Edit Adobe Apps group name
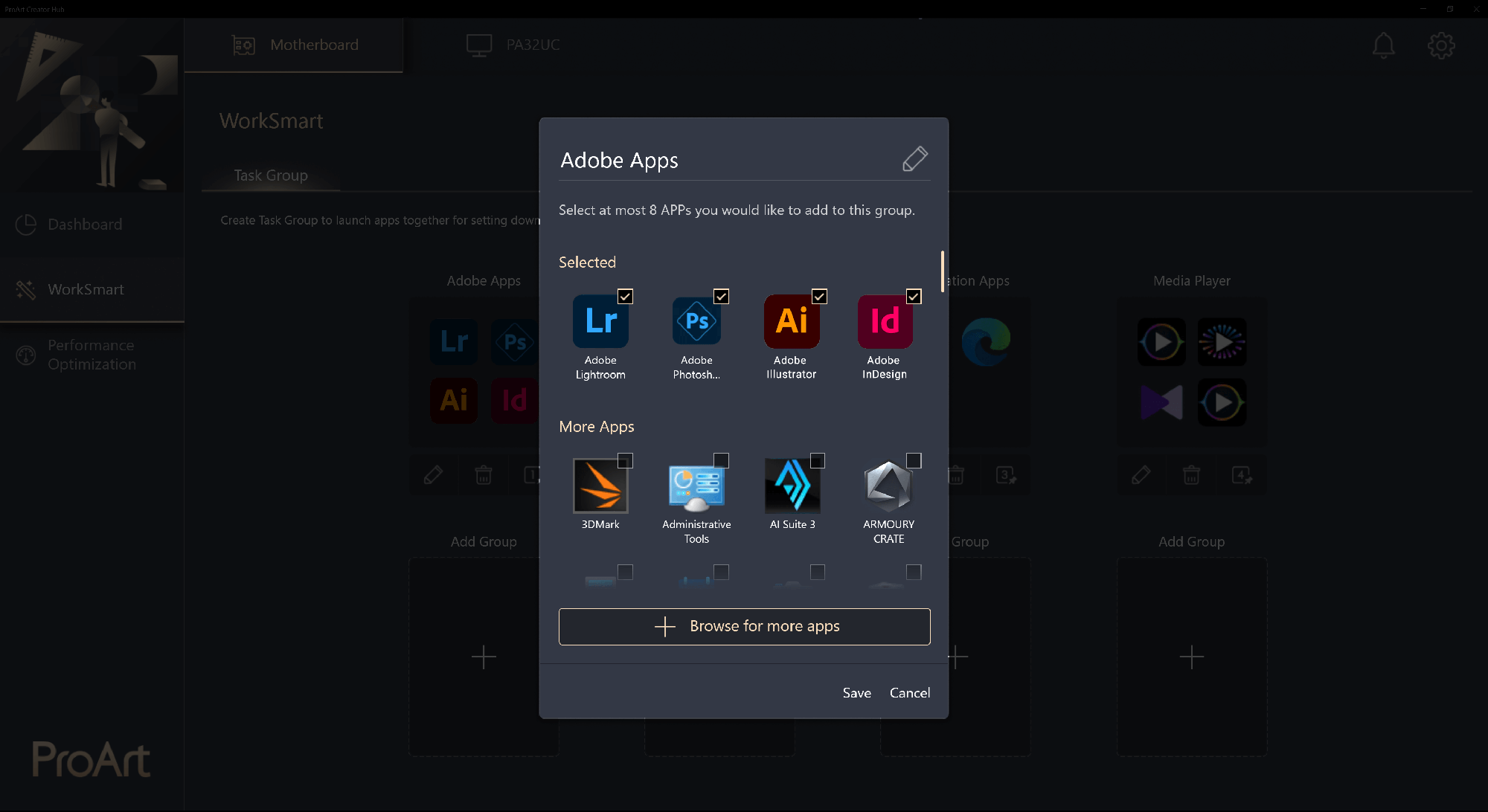Image resolution: width=1488 pixels, height=812 pixels. point(914,158)
